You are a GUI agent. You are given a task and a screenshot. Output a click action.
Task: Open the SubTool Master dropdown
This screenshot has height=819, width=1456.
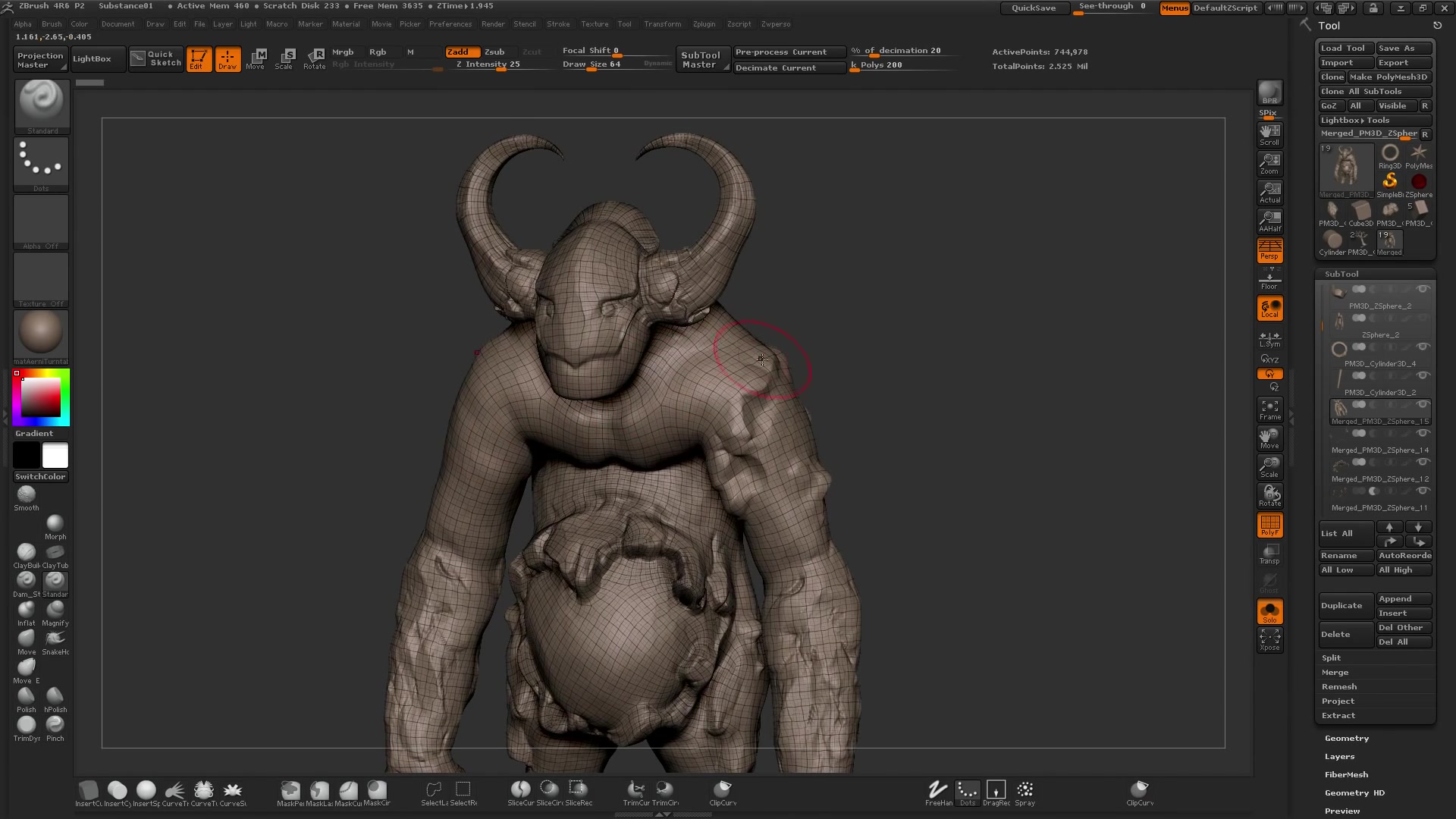click(x=702, y=58)
